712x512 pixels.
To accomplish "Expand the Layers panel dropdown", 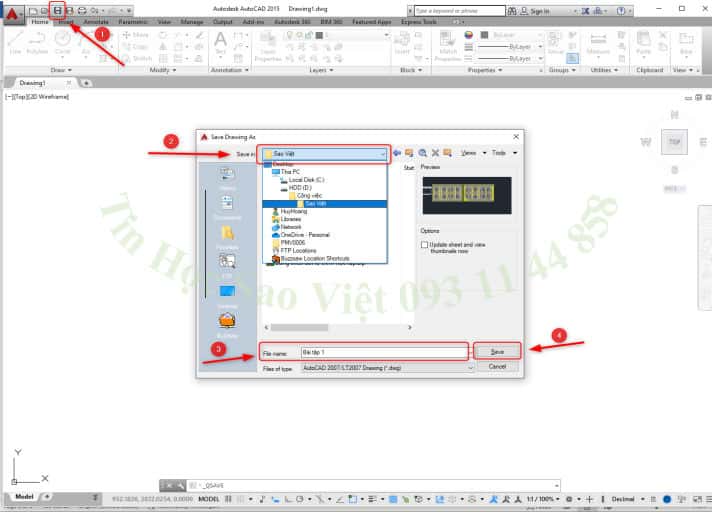I will tap(321, 70).
